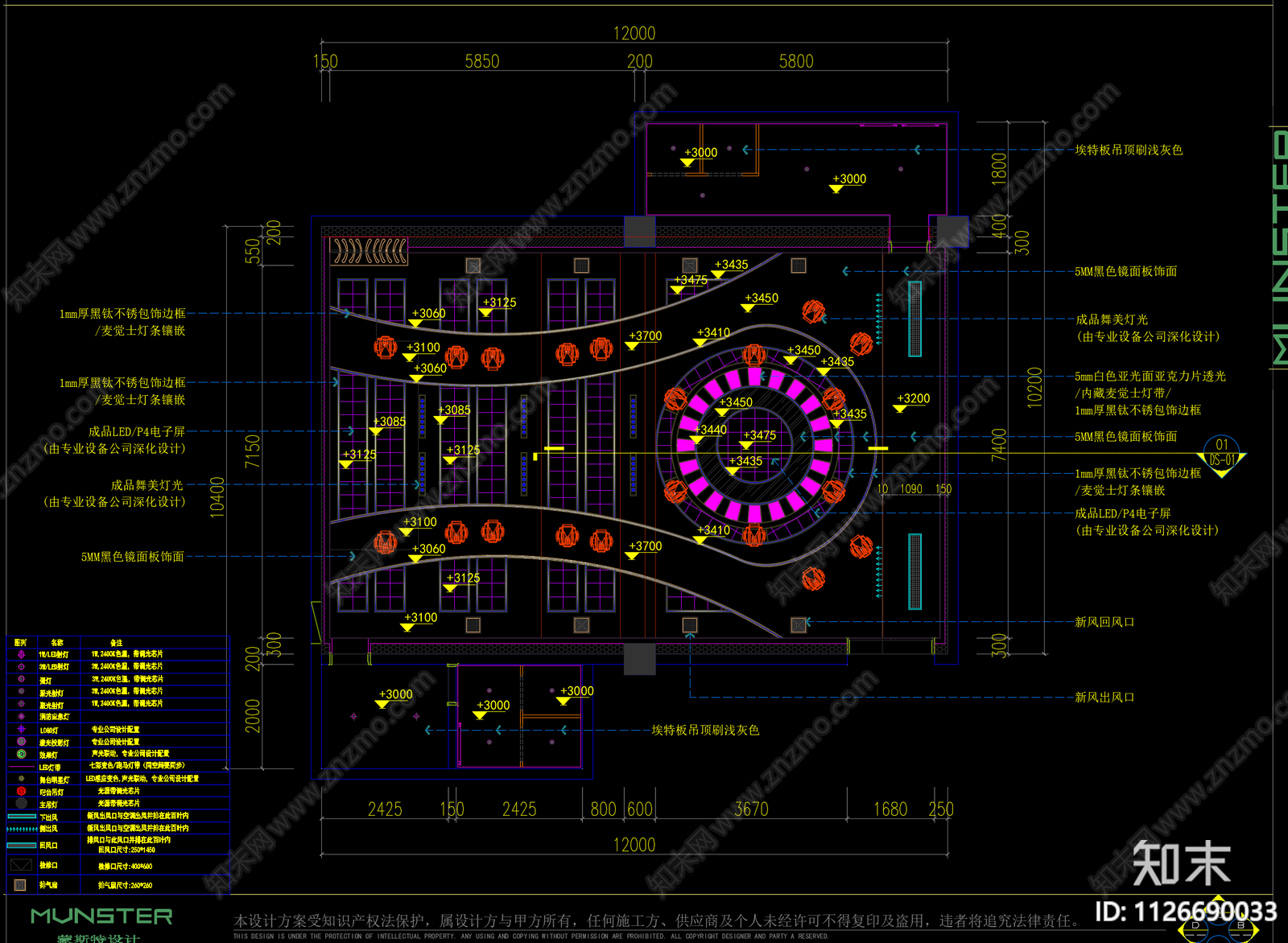This screenshot has width=1288, height=943.
Task: Click the 舞台明星灯 legend symbol
Action: pos(21,779)
